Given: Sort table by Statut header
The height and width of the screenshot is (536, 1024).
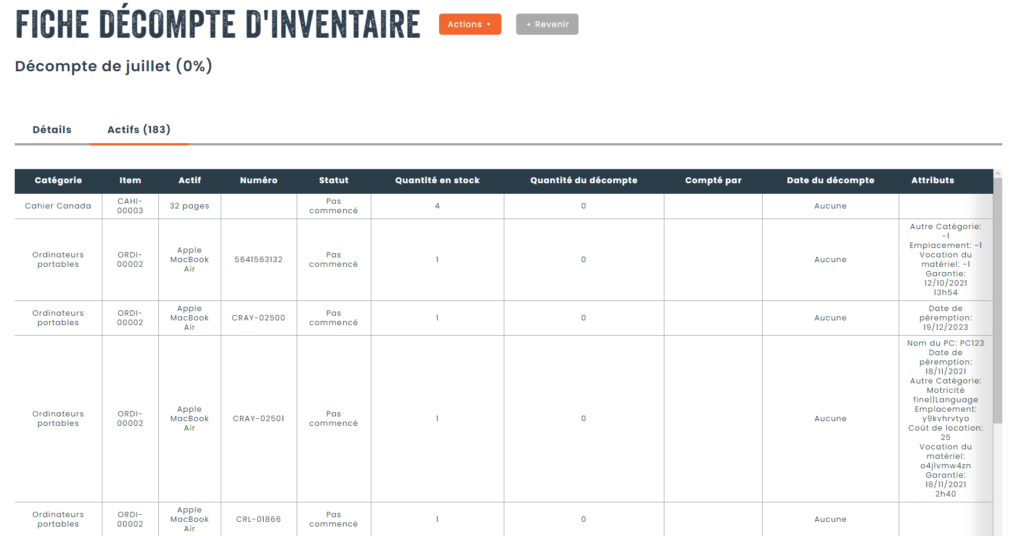Looking at the screenshot, I should [333, 181].
